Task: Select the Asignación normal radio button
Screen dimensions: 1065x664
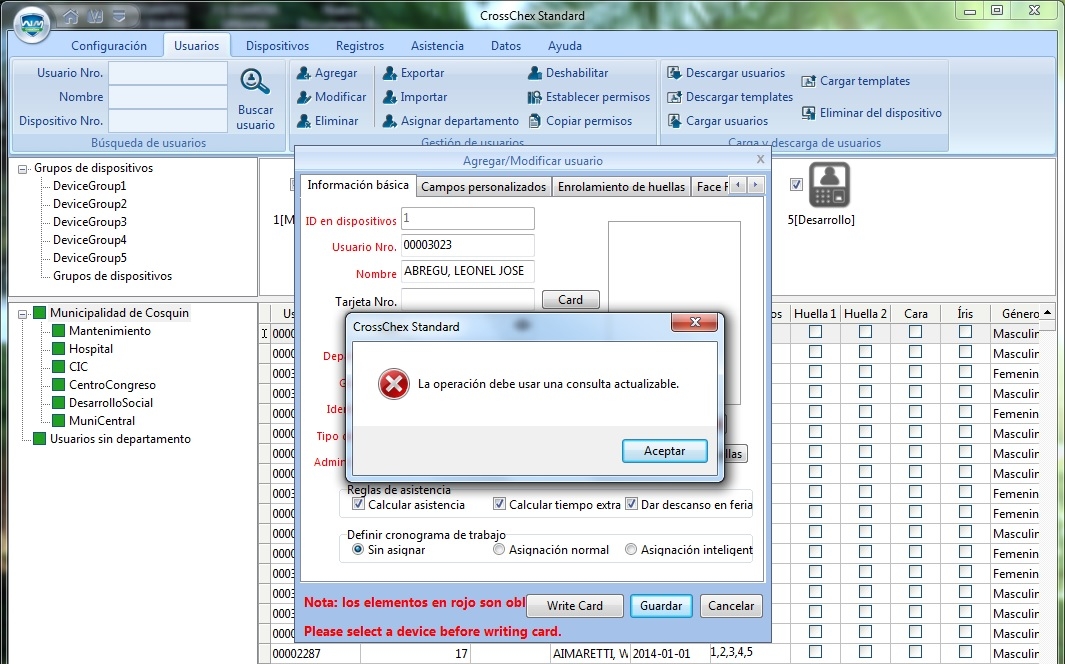Action: point(499,550)
